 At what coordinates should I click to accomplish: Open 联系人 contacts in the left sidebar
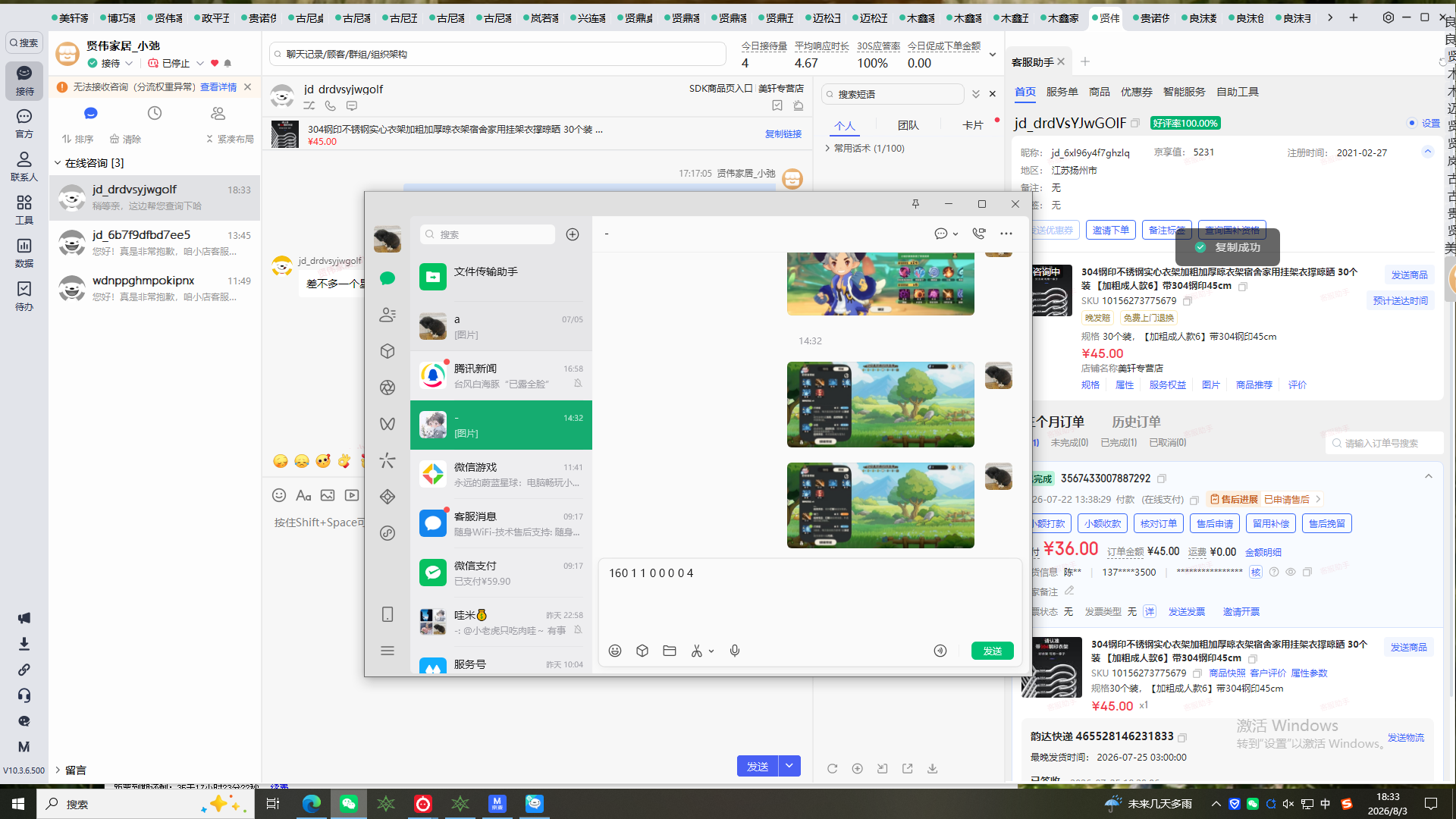click(x=24, y=166)
